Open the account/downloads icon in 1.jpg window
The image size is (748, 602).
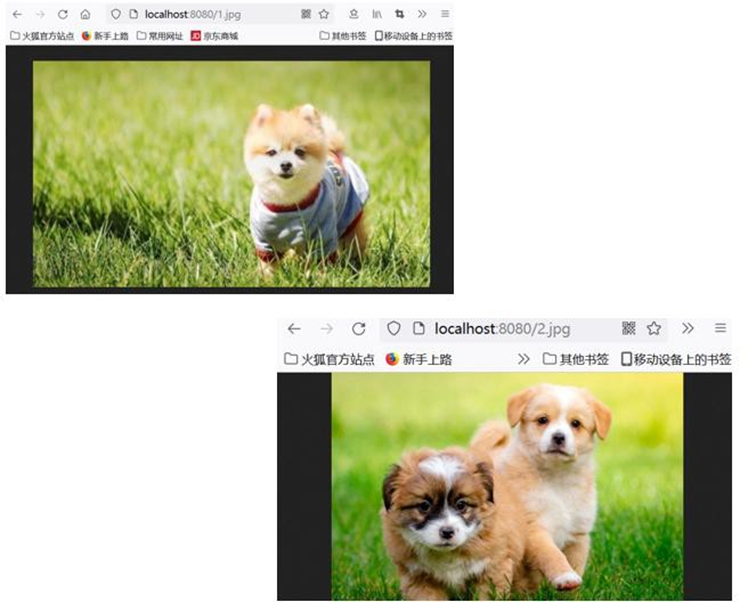(353, 14)
